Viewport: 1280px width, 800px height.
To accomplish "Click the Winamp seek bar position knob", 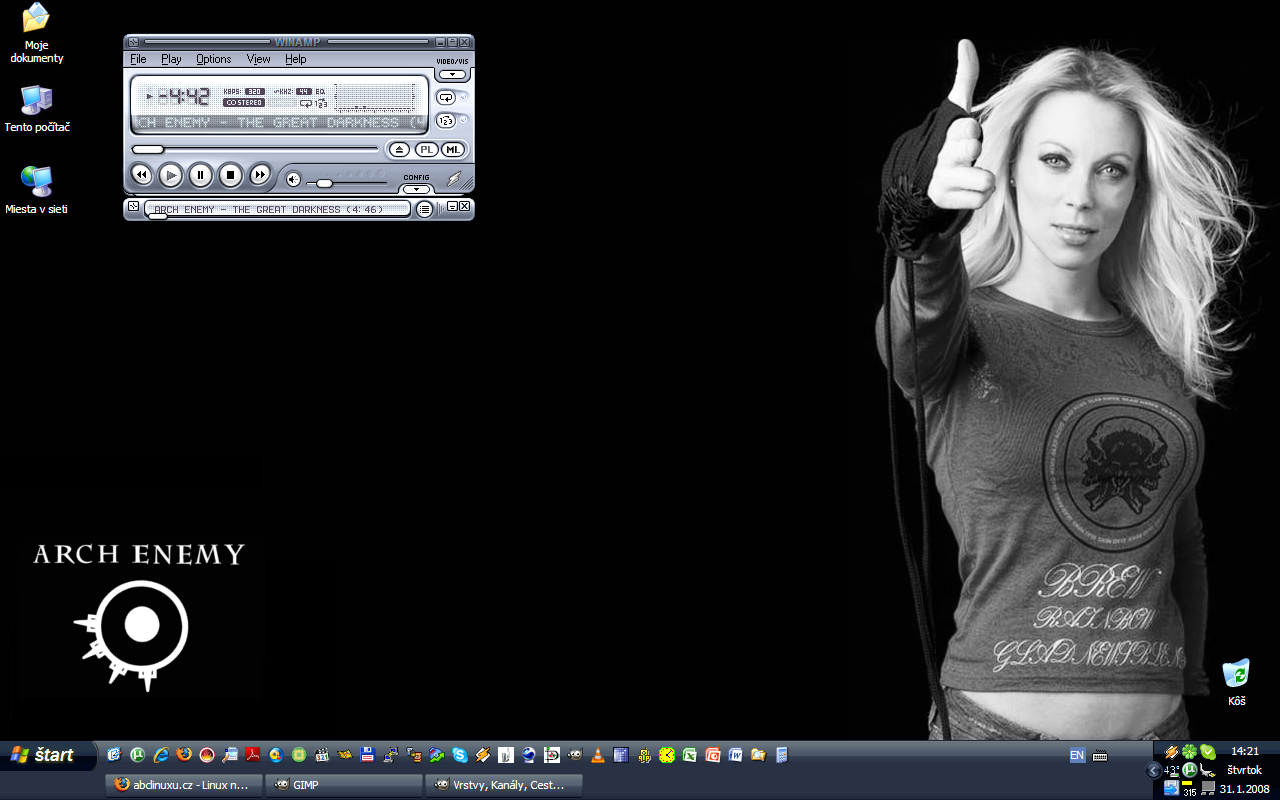I will pos(147,149).
